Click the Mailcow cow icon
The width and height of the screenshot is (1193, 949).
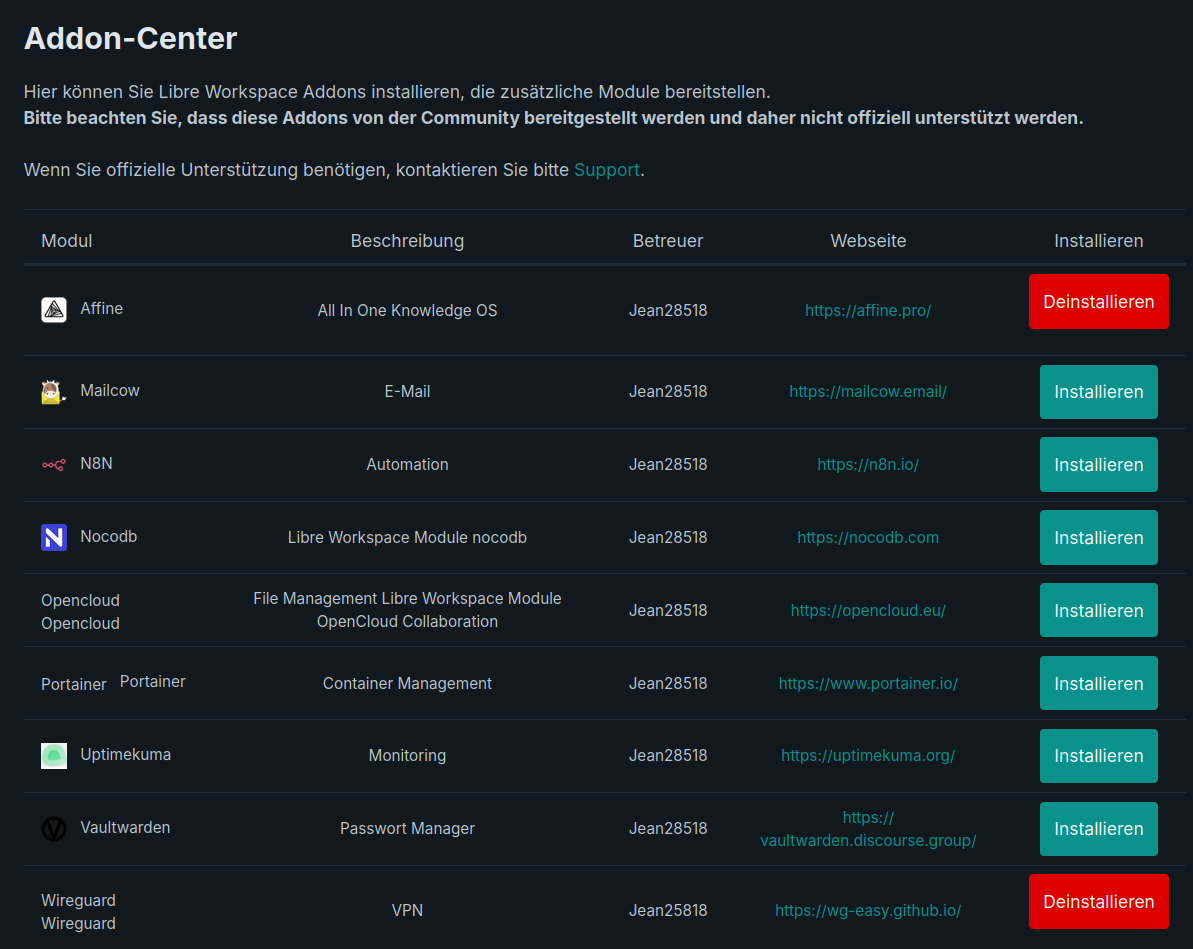click(54, 392)
